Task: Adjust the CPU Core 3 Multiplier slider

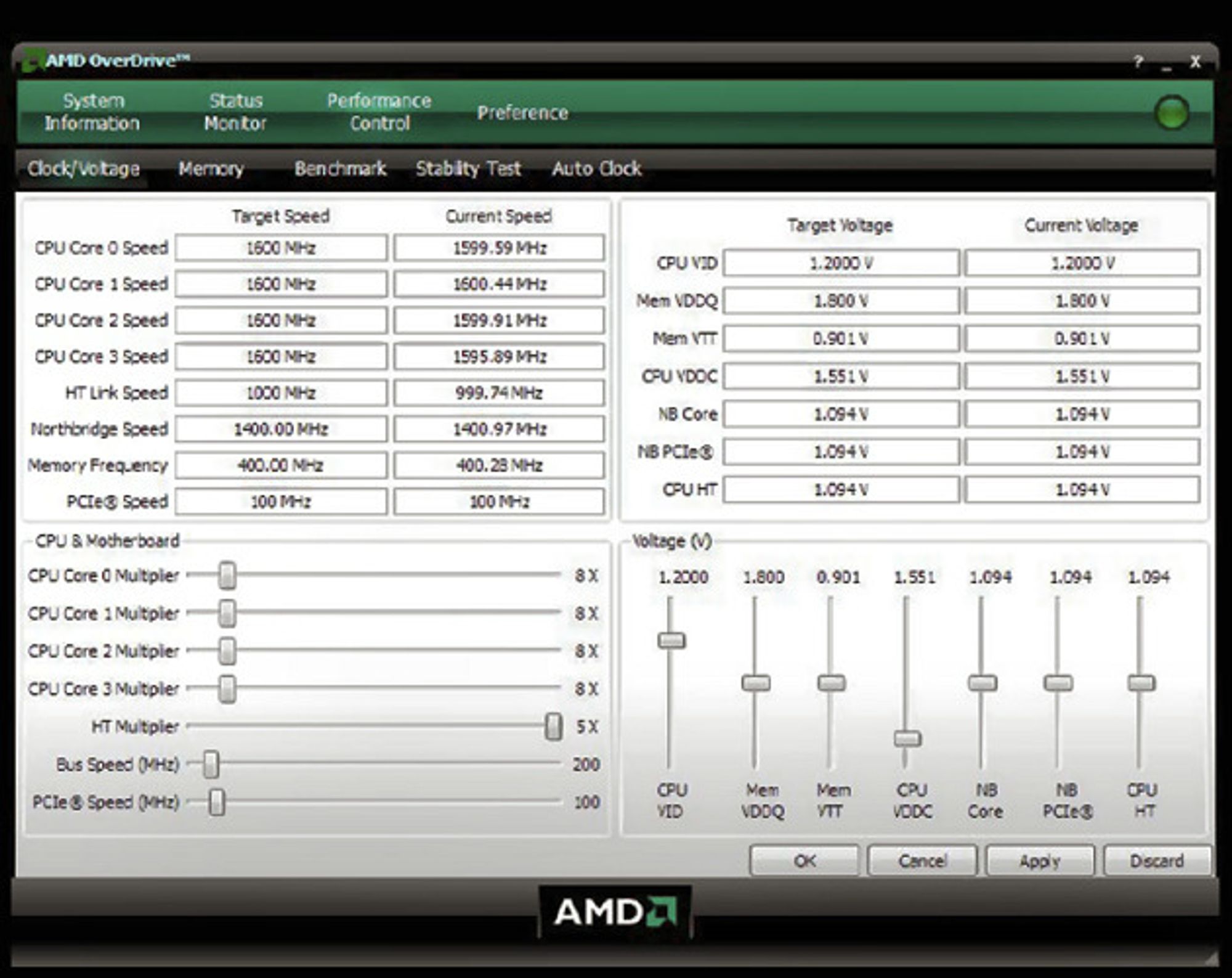Action: pyautogui.click(x=227, y=689)
